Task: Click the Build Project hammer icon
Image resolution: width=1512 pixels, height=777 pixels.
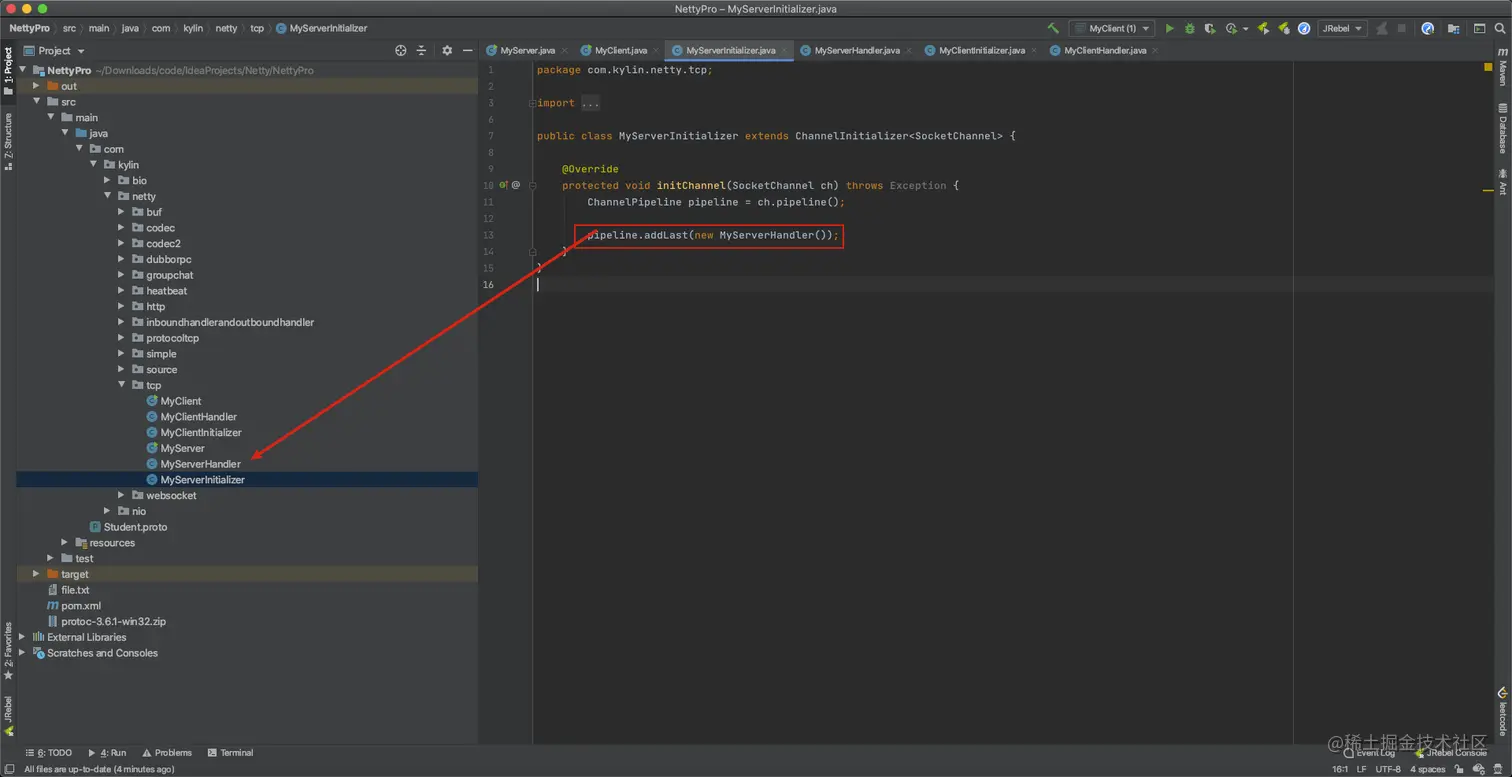Action: 1052,29
